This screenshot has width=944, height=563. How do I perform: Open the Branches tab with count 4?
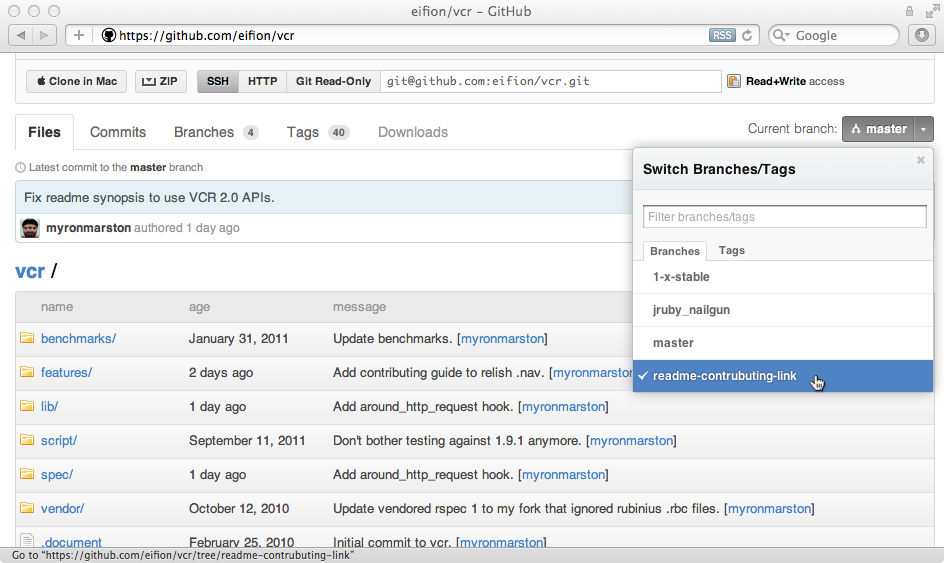click(216, 132)
